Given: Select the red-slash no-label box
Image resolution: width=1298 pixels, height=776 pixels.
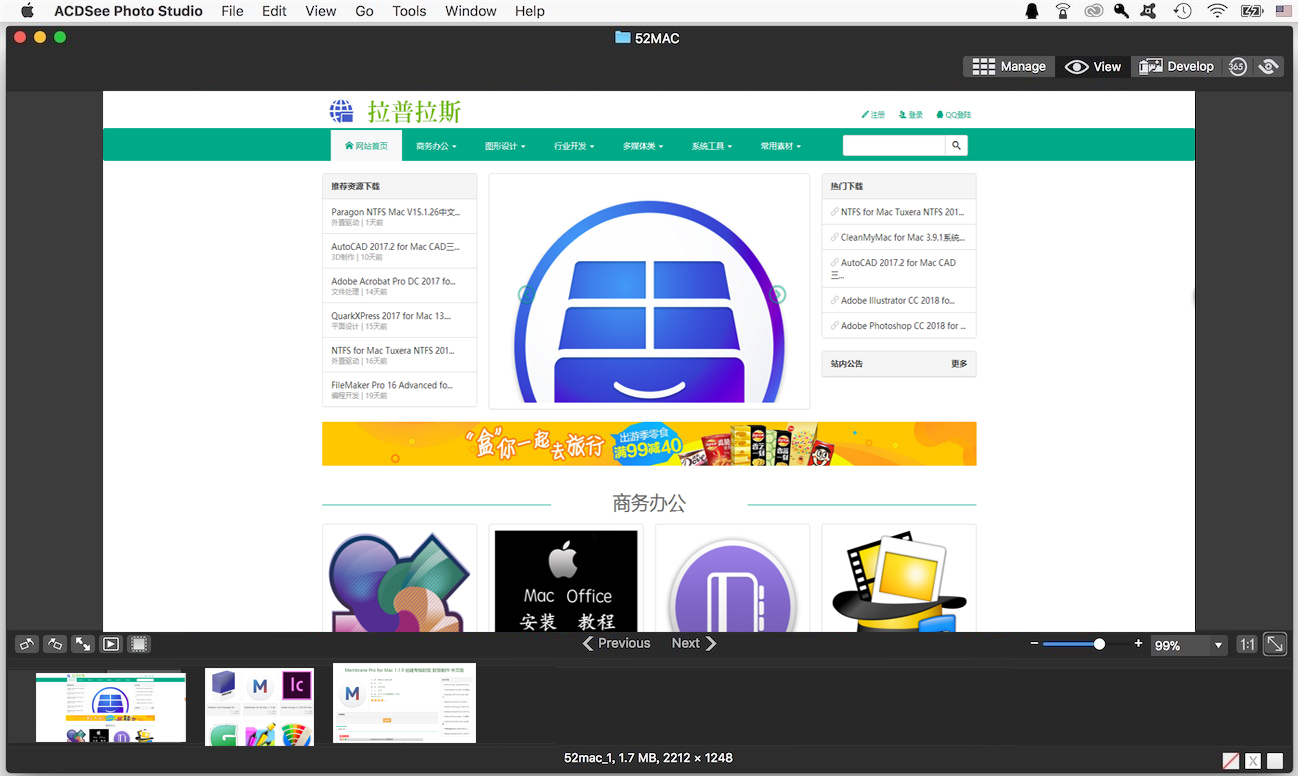Looking at the screenshot, I should pos(1231,762).
